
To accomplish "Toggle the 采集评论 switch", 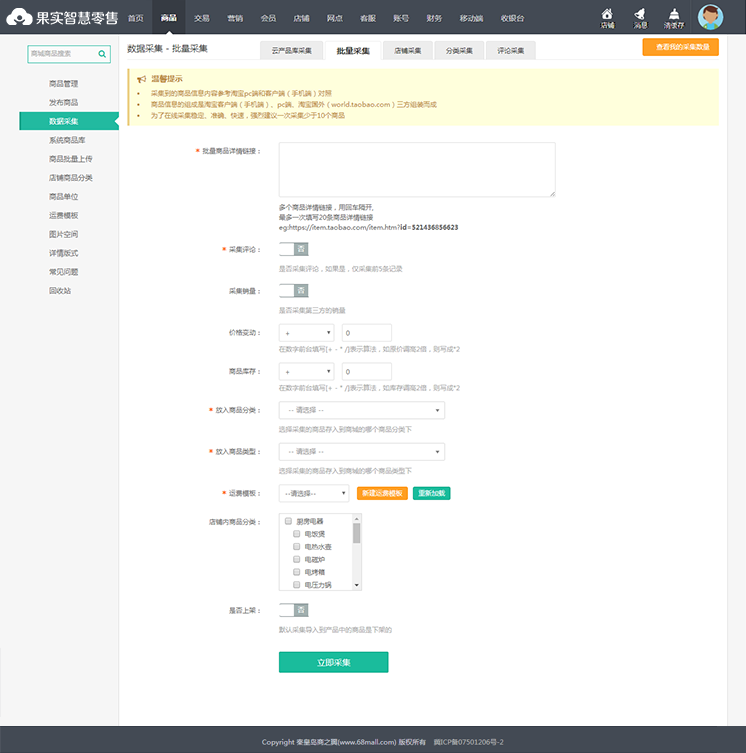I will coord(293,249).
